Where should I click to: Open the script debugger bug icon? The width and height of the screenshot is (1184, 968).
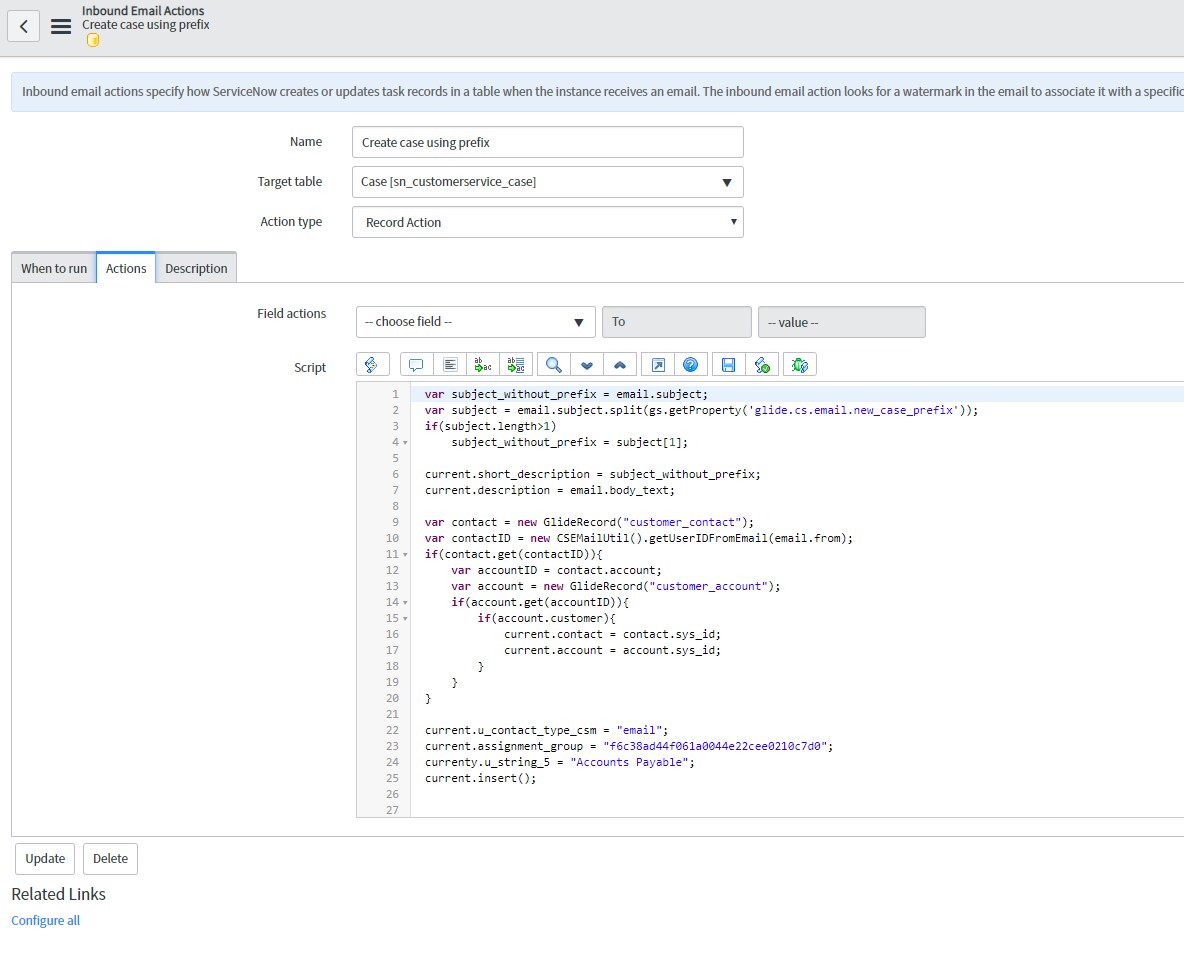click(800, 365)
